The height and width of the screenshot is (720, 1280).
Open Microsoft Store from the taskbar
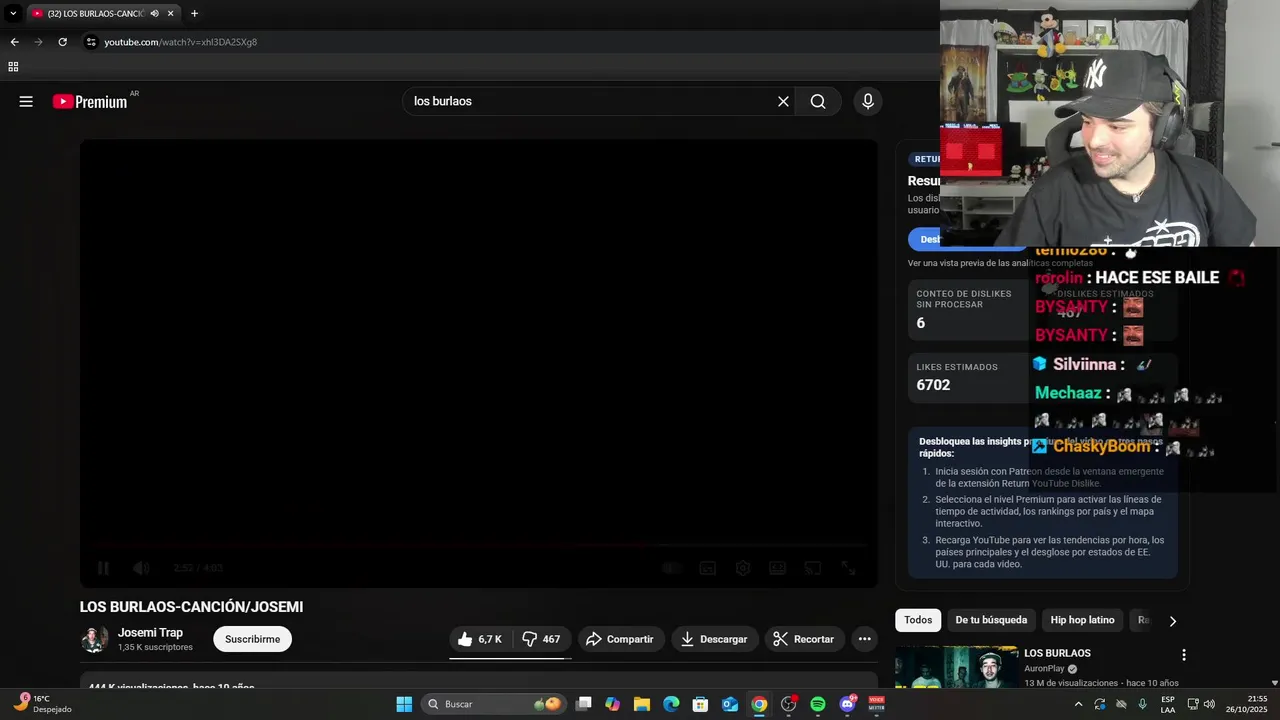point(700,704)
